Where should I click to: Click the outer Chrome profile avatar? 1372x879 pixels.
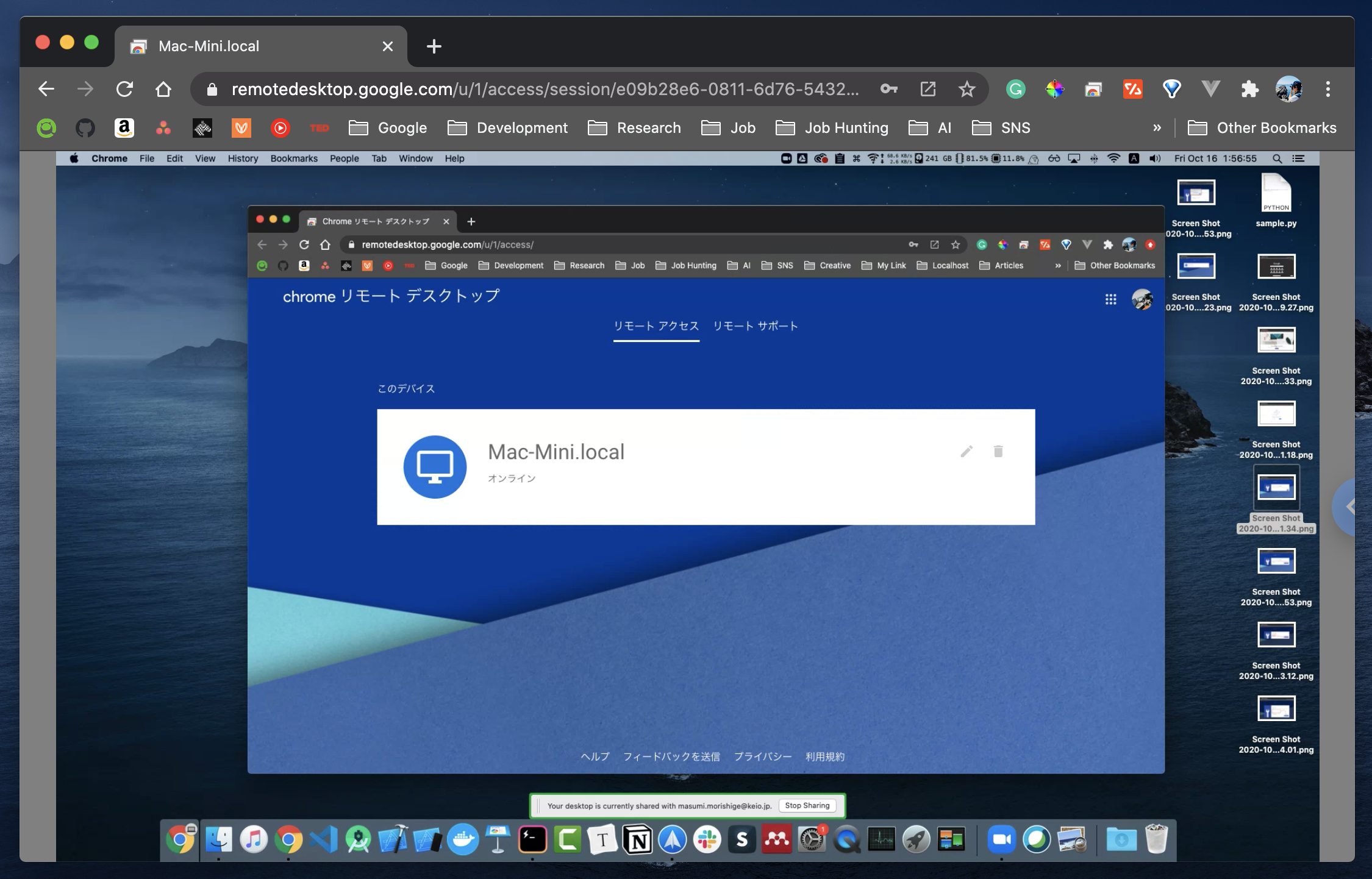pyautogui.click(x=1288, y=90)
